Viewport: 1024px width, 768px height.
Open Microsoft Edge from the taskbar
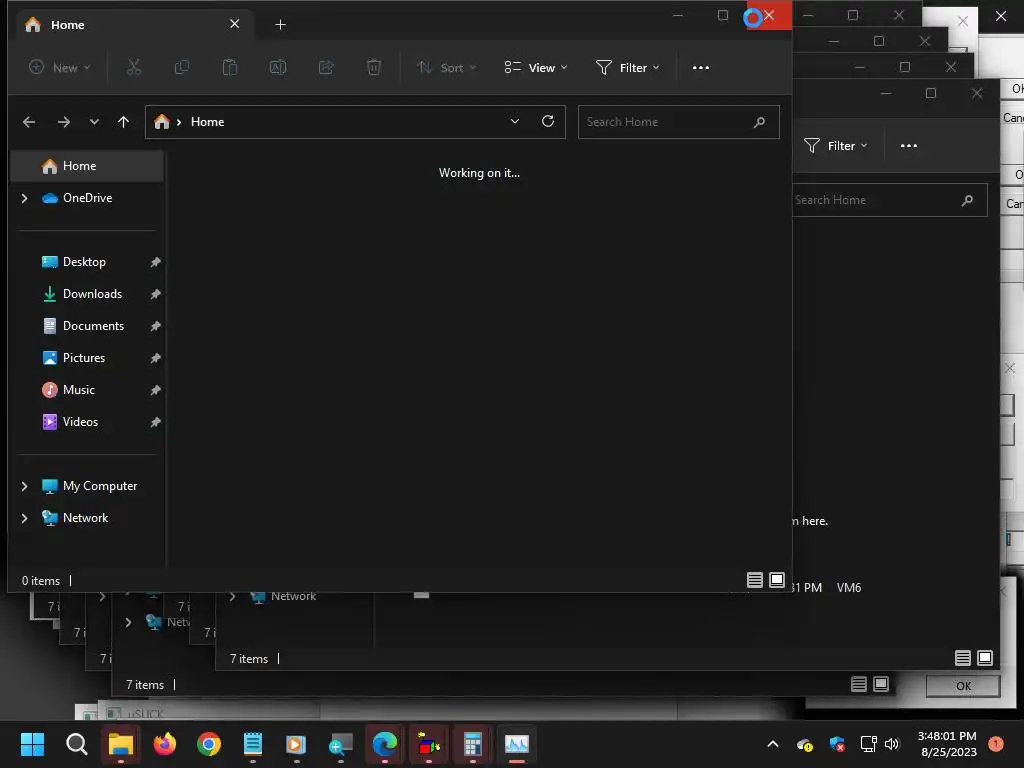tap(385, 744)
